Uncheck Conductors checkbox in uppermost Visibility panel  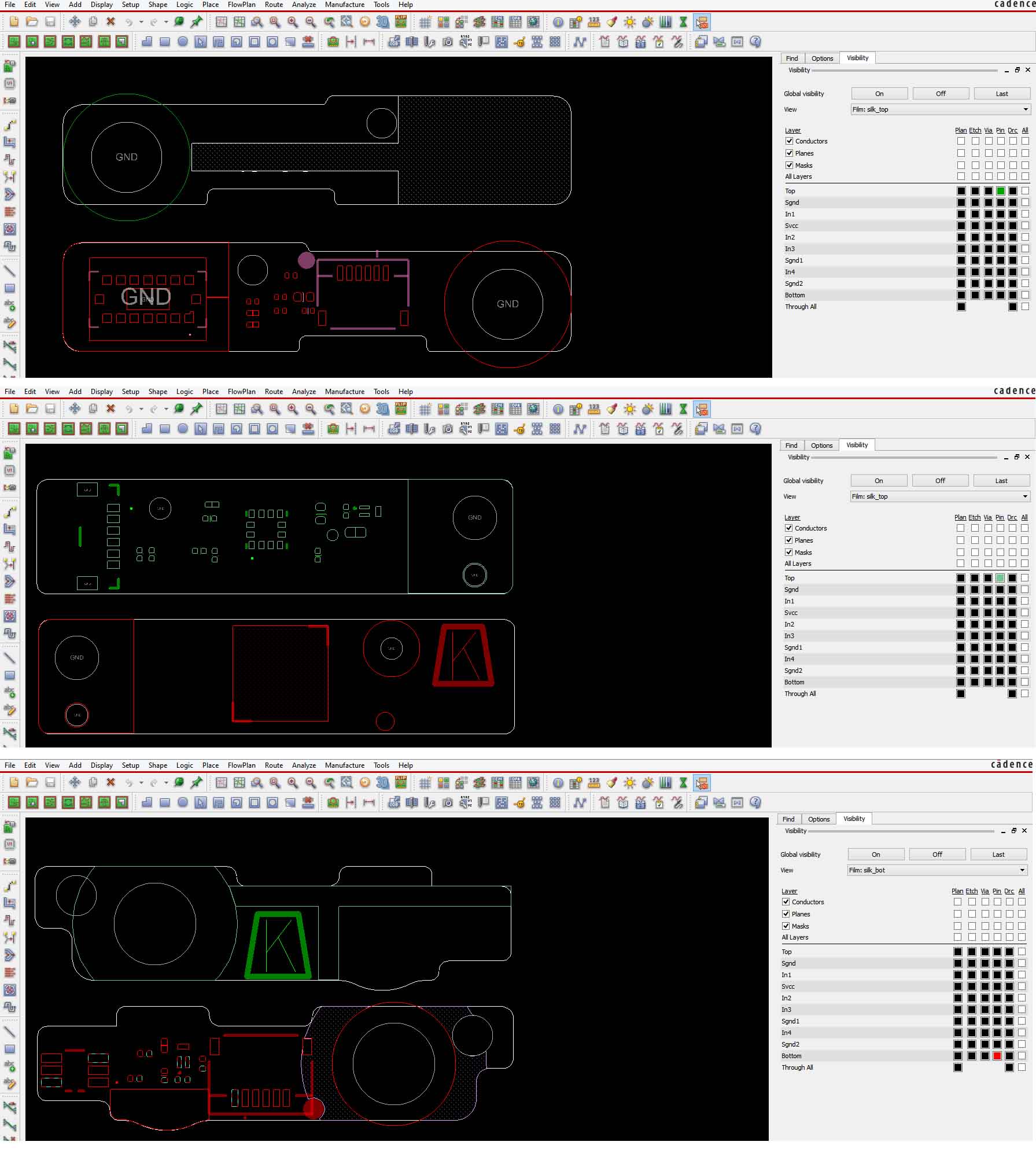(789, 141)
